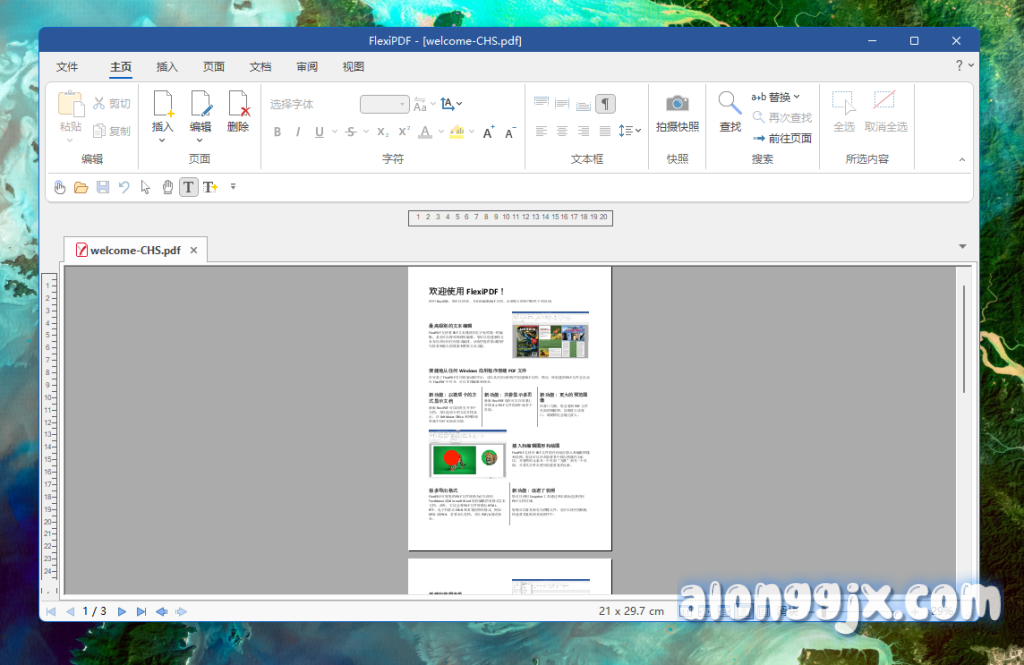The image size is (1024, 665).
Task: Toggle Italic formatting
Action: [x=297, y=132]
